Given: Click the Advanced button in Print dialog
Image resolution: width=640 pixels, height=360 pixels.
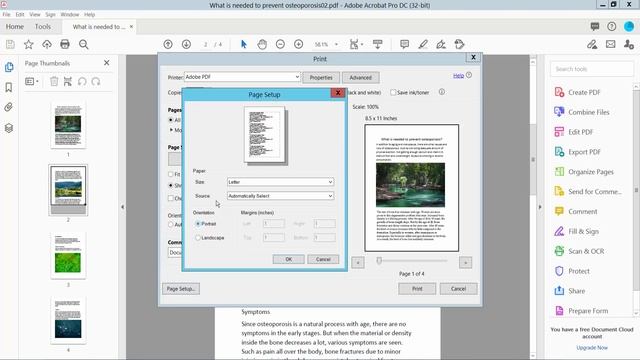Looking at the screenshot, I should coord(360,77).
